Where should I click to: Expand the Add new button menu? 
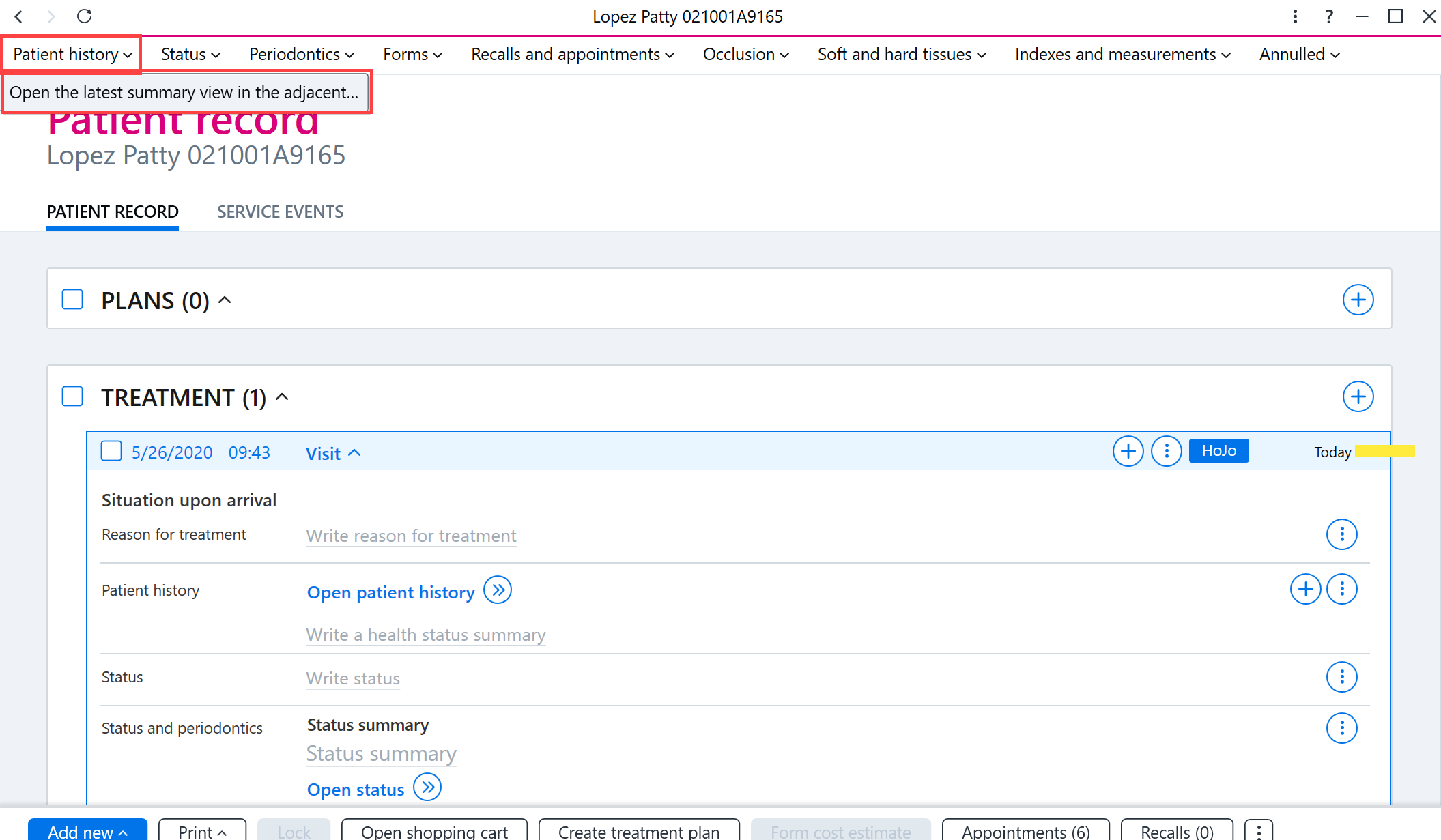(87, 831)
